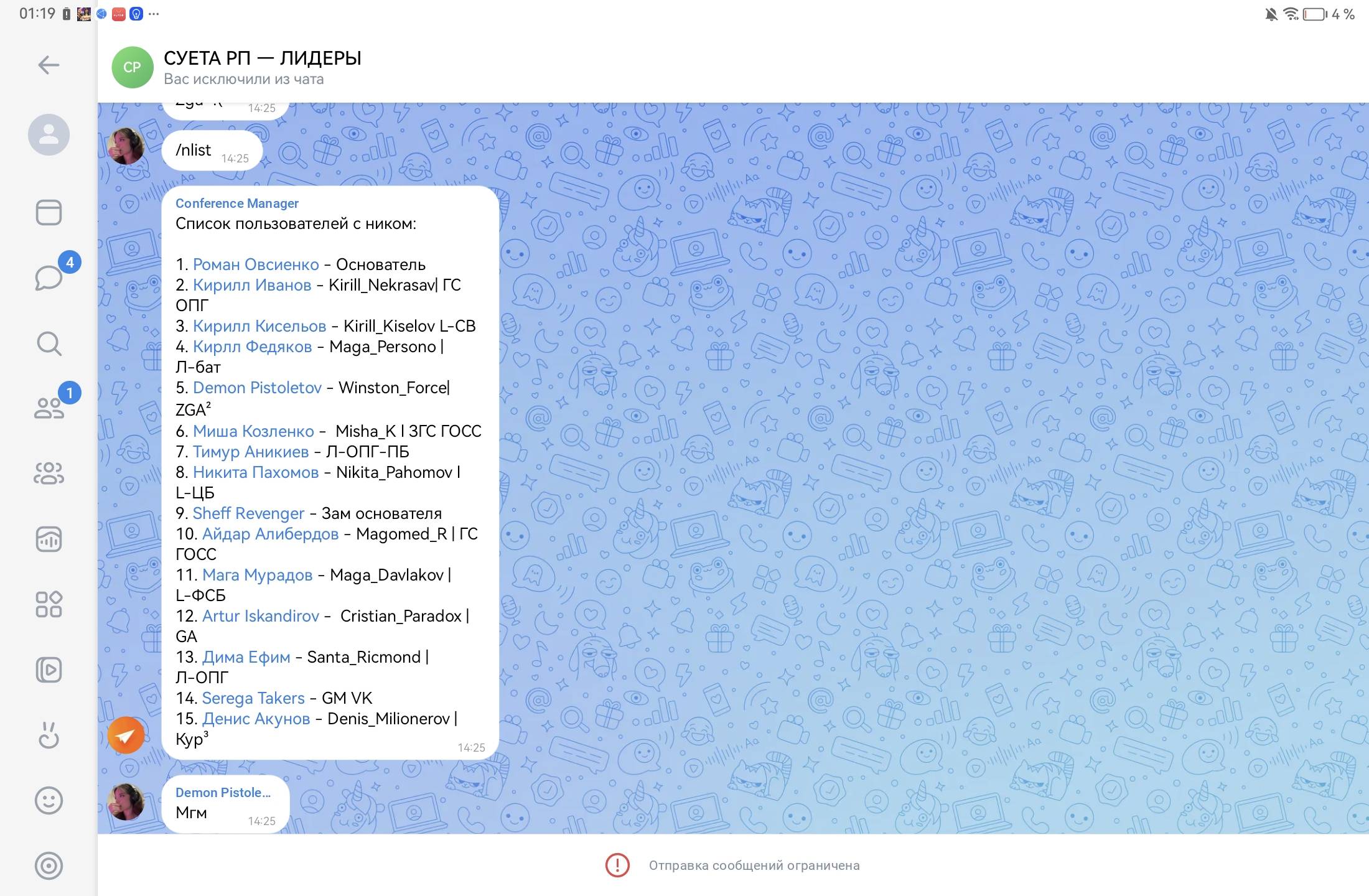Open the news feed sidebar icon
The image size is (1369, 896).
(49, 212)
